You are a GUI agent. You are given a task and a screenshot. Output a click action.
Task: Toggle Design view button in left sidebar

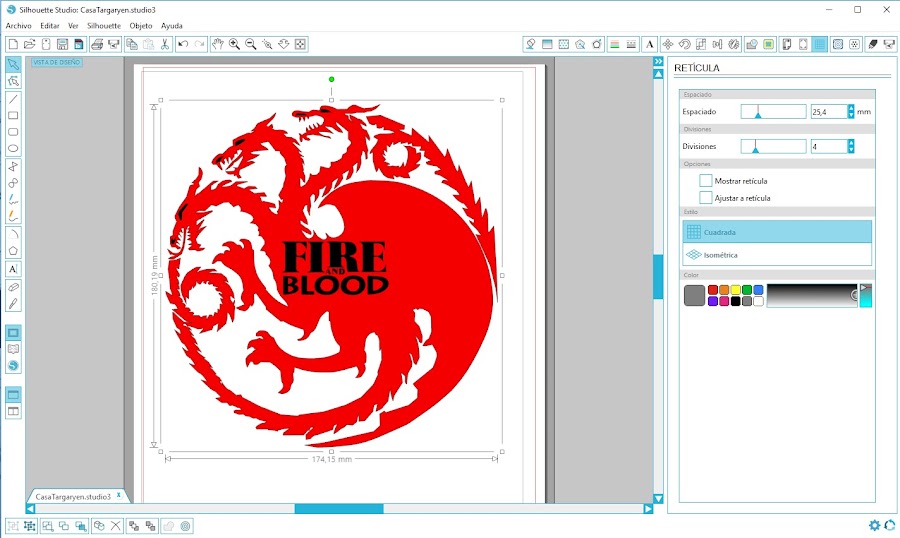pos(13,332)
